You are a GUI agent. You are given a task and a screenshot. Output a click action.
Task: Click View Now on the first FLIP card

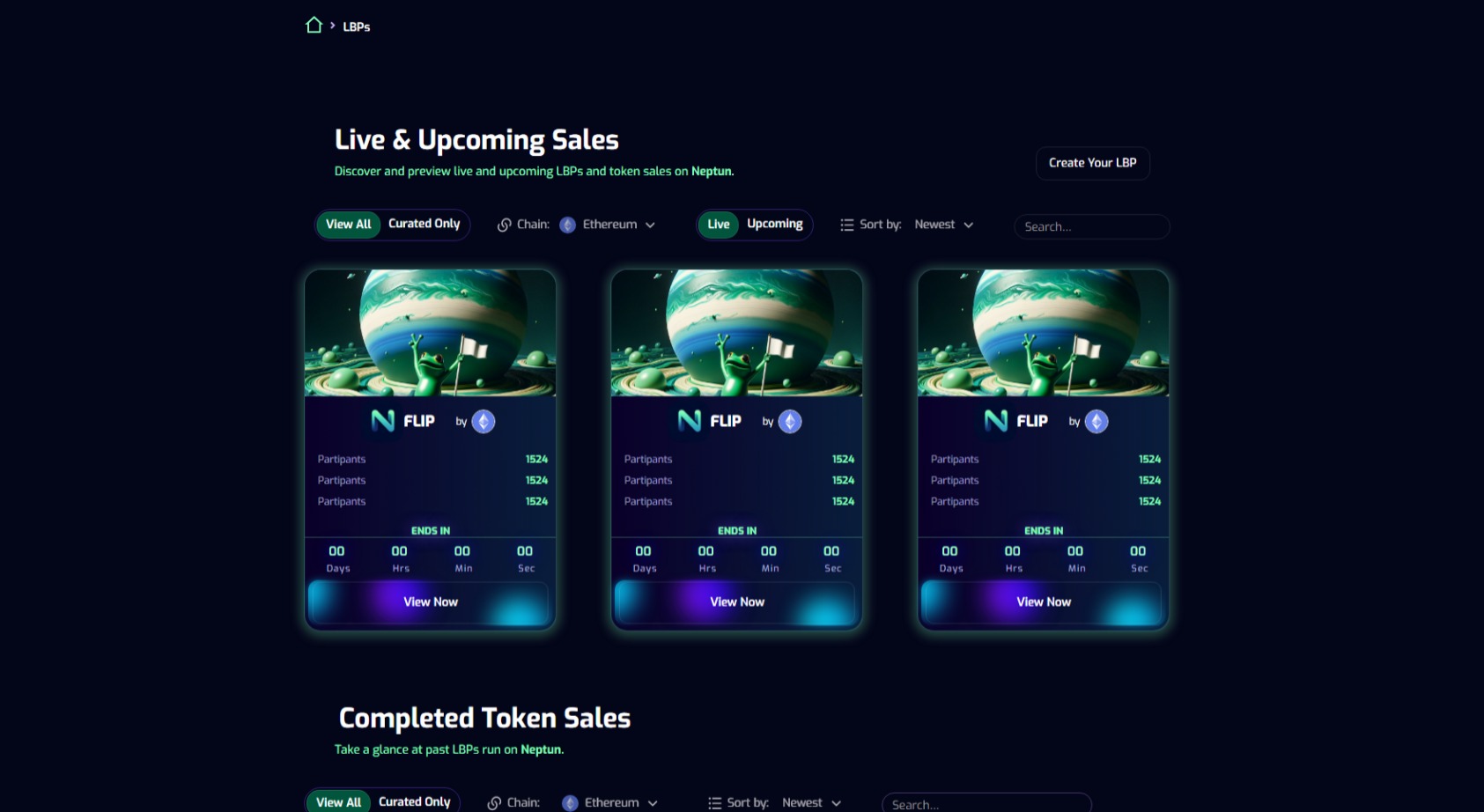click(430, 602)
